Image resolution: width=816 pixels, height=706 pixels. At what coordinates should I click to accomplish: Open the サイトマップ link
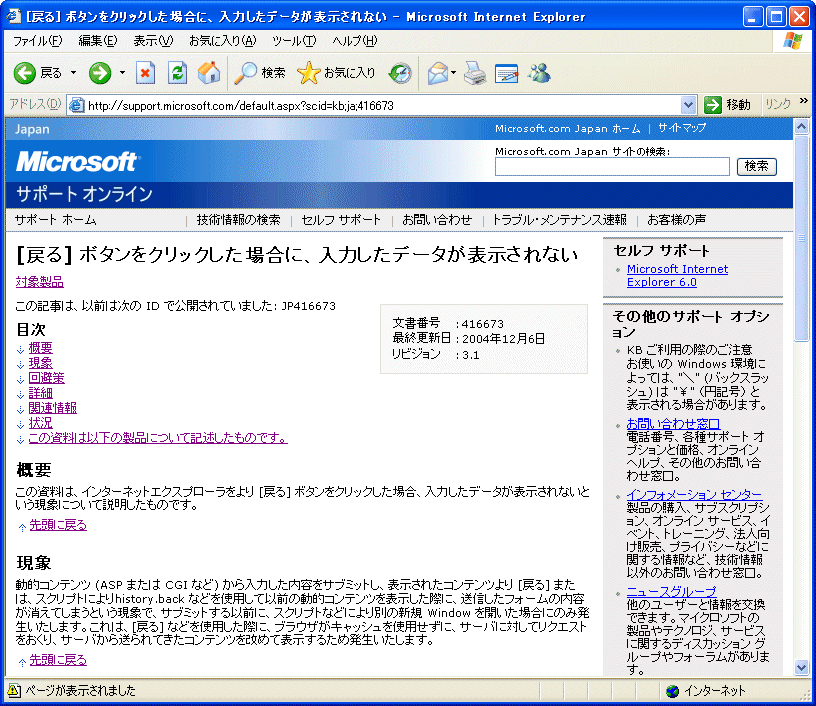[682, 128]
